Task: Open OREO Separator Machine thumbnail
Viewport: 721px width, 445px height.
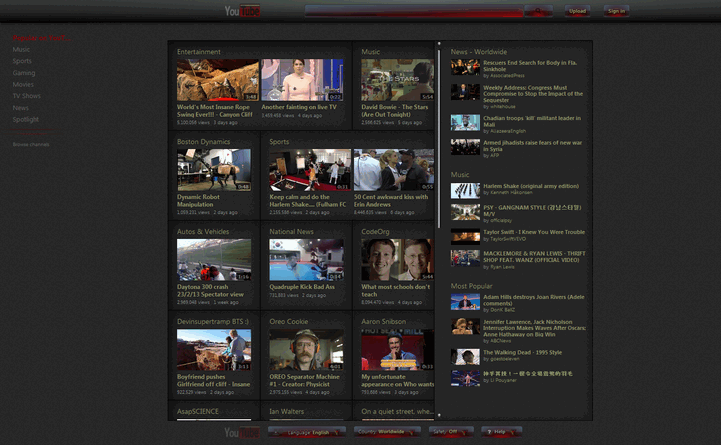Action: point(306,349)
